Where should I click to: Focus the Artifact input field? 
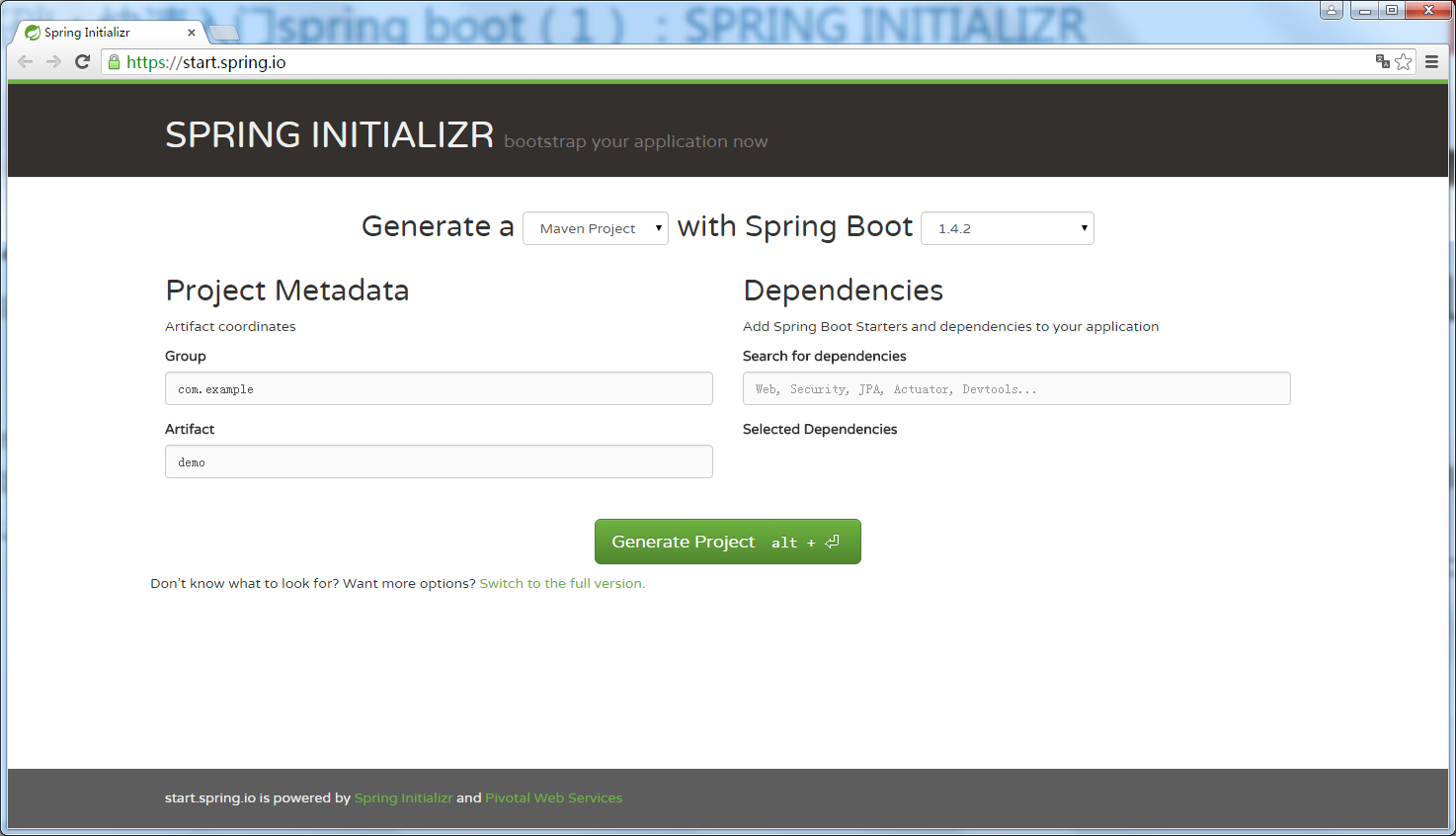pos(439,461)
